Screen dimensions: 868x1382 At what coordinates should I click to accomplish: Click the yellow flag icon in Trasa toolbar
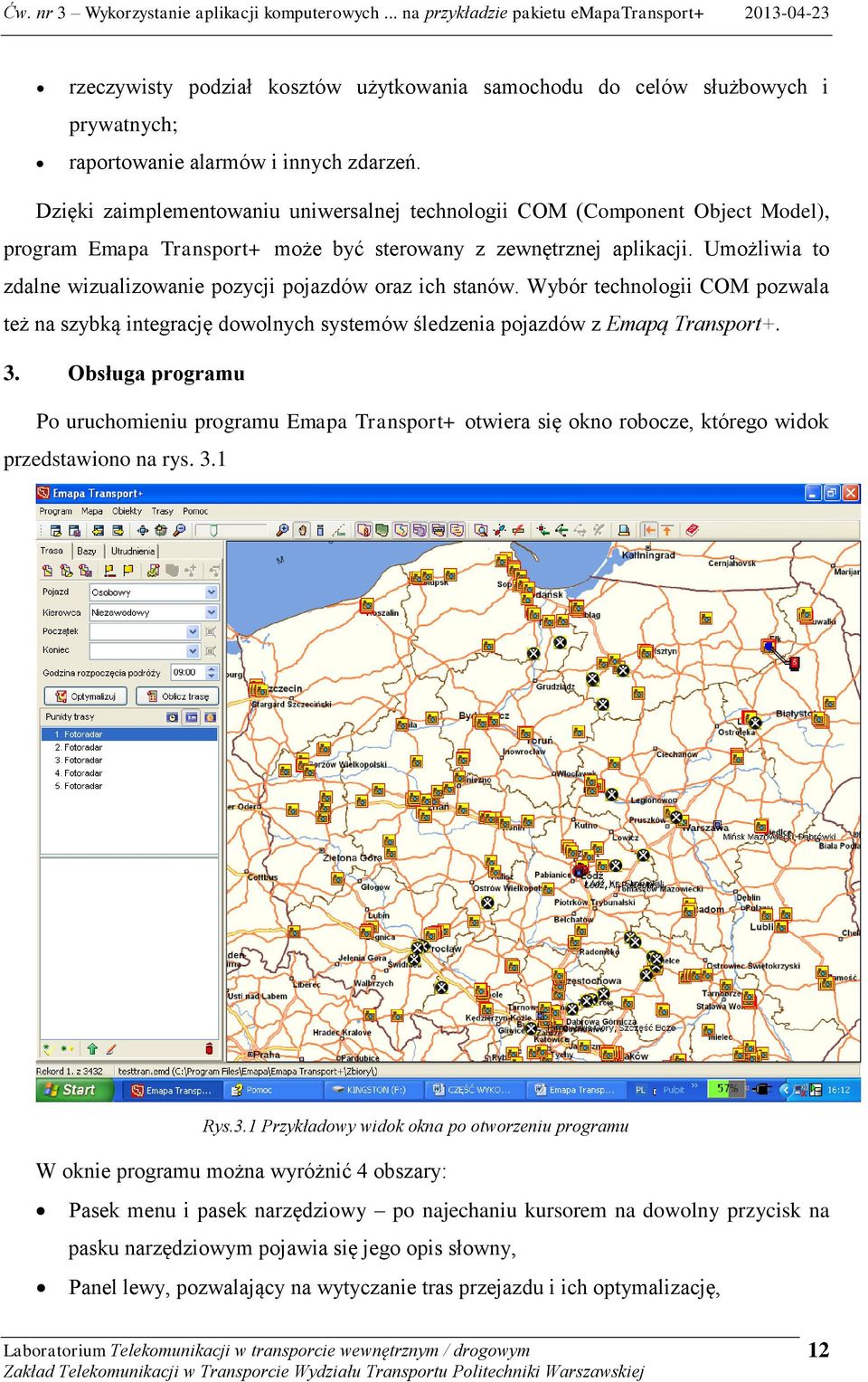[x=128, y=571]
